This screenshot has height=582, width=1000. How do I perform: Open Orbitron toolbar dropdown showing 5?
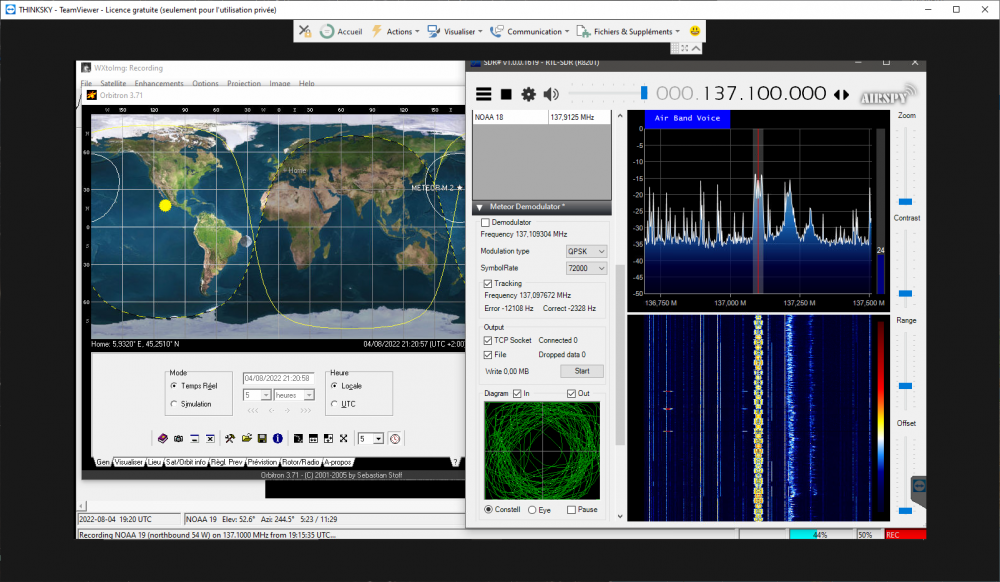[371, 439]
